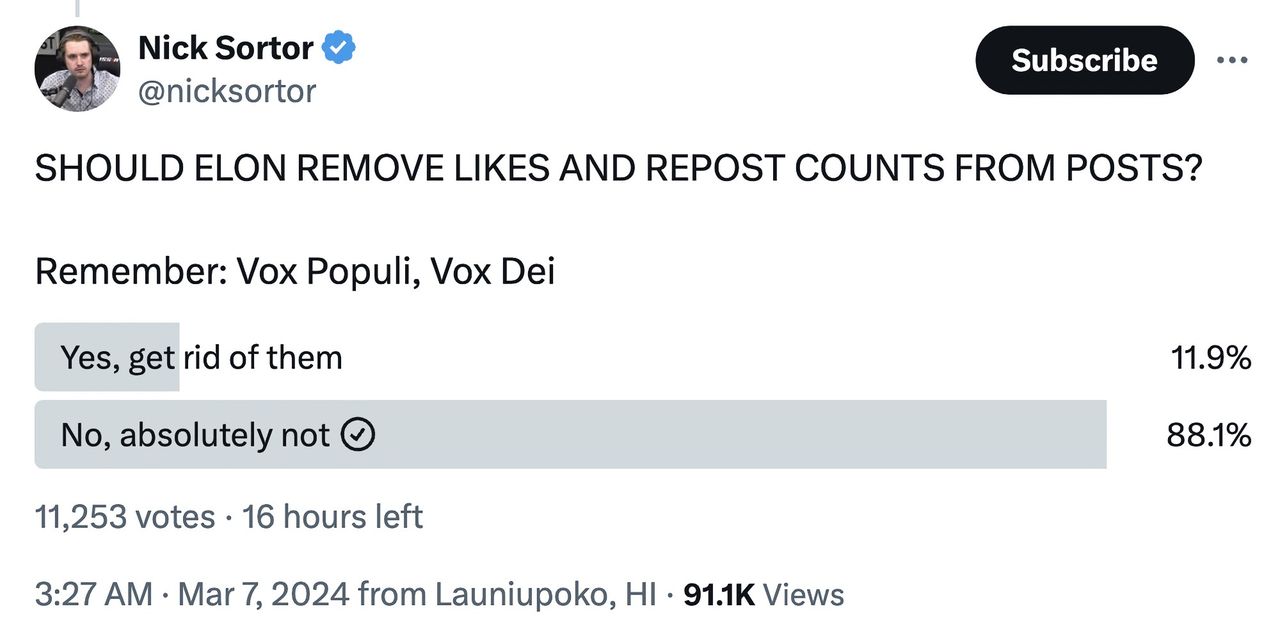
Task: Click the 'SHOULD ELON REMOVE LIKES' post text
Action: (x=617, y=170)
